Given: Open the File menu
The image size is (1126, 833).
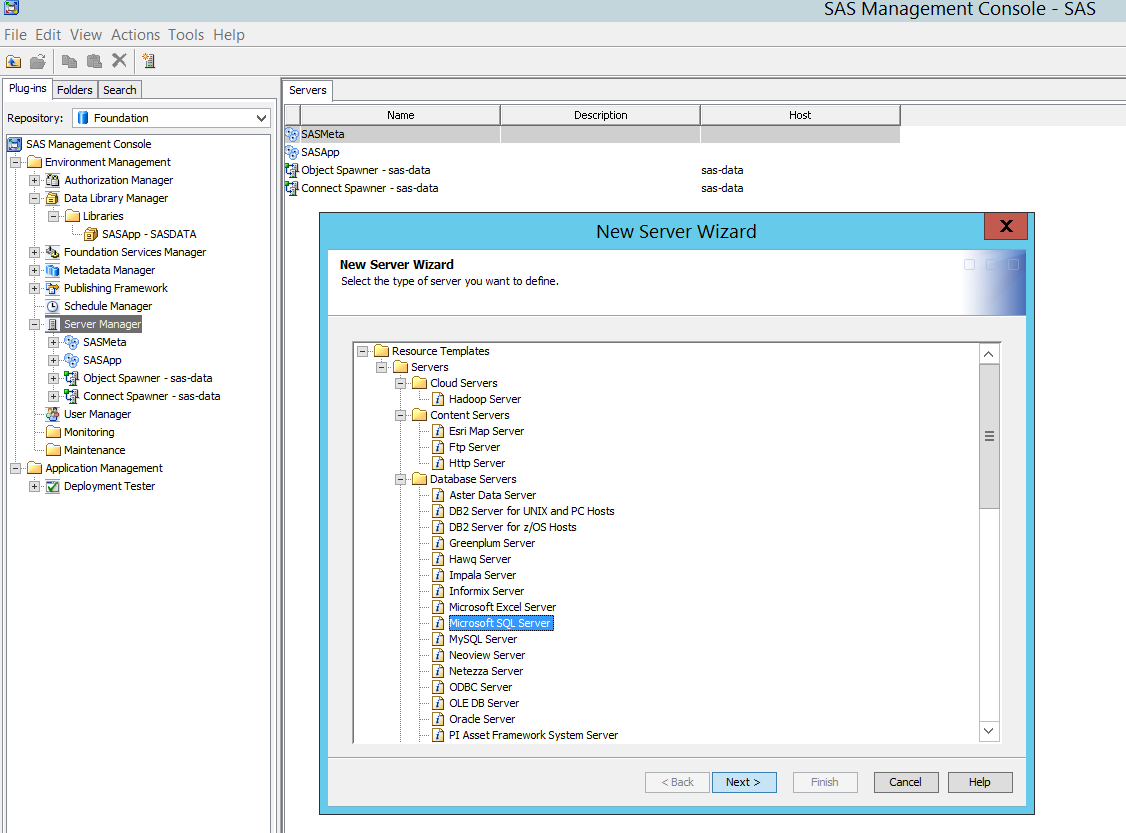Looking at the screenshot, I should (15, 34).
